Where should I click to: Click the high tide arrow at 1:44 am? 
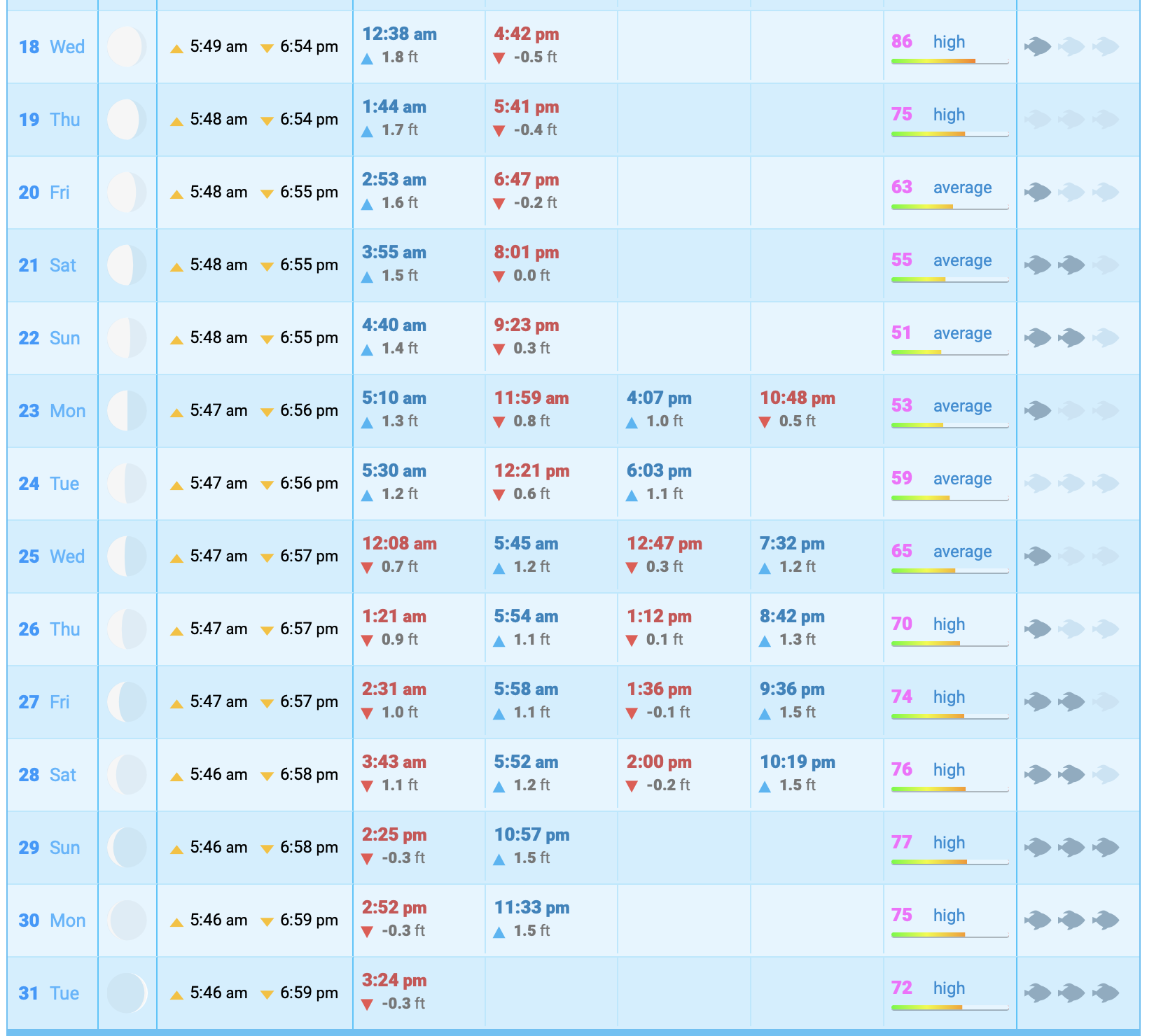pyautogui.click(x=367, y=131)
